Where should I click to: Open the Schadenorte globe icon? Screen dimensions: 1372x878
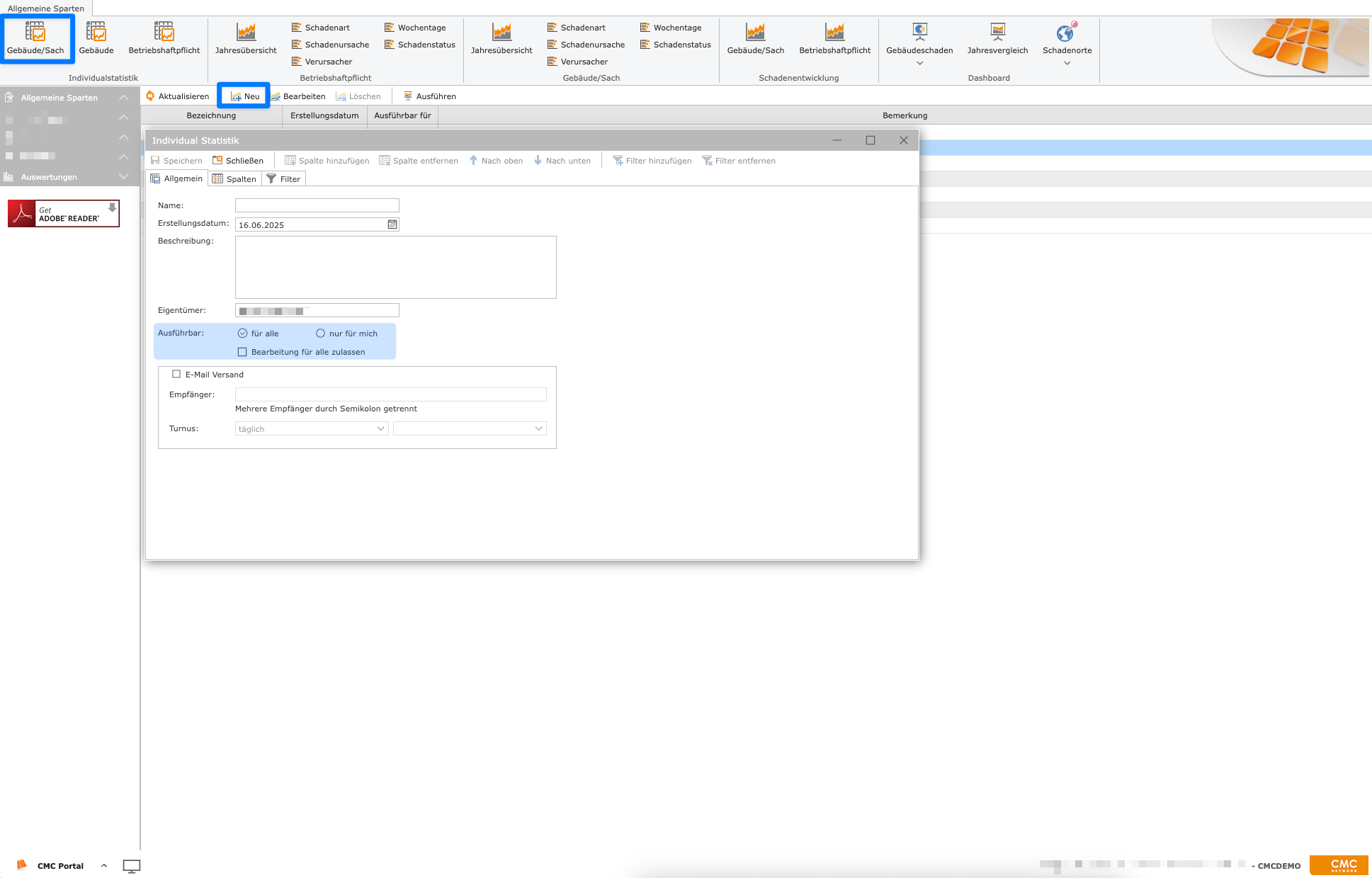pos(1066,33)
